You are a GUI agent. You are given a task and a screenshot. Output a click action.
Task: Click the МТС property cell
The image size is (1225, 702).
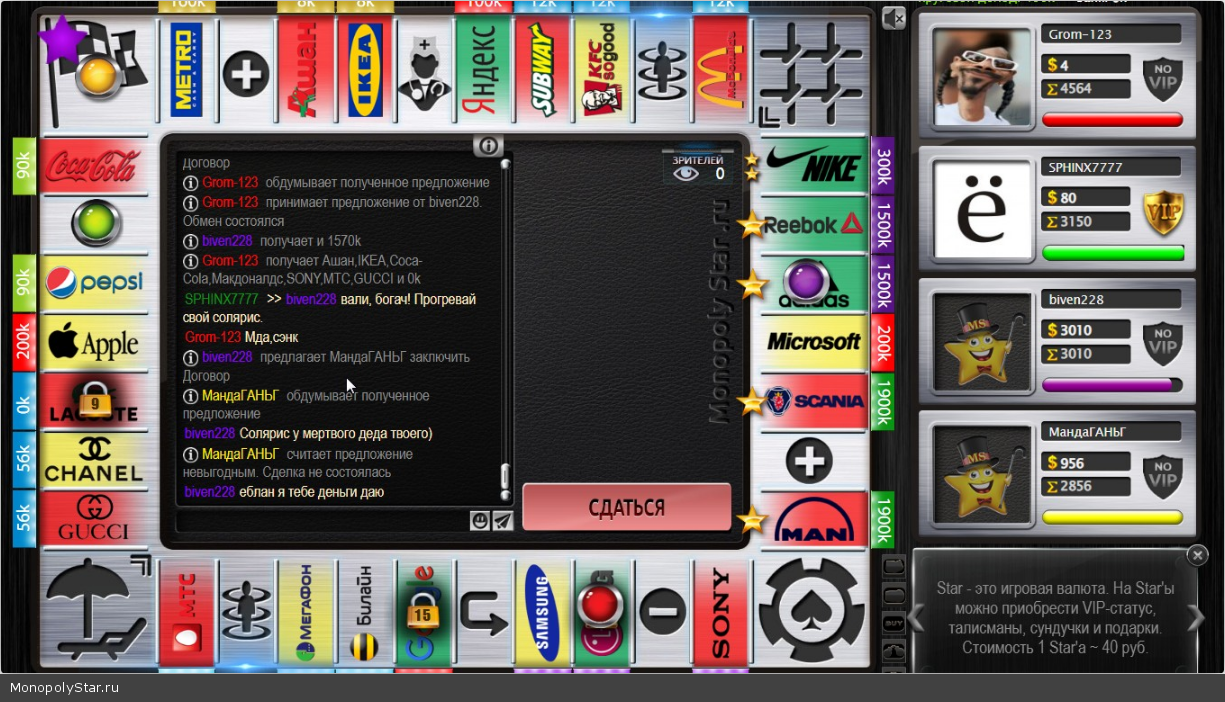click(186, 613)
